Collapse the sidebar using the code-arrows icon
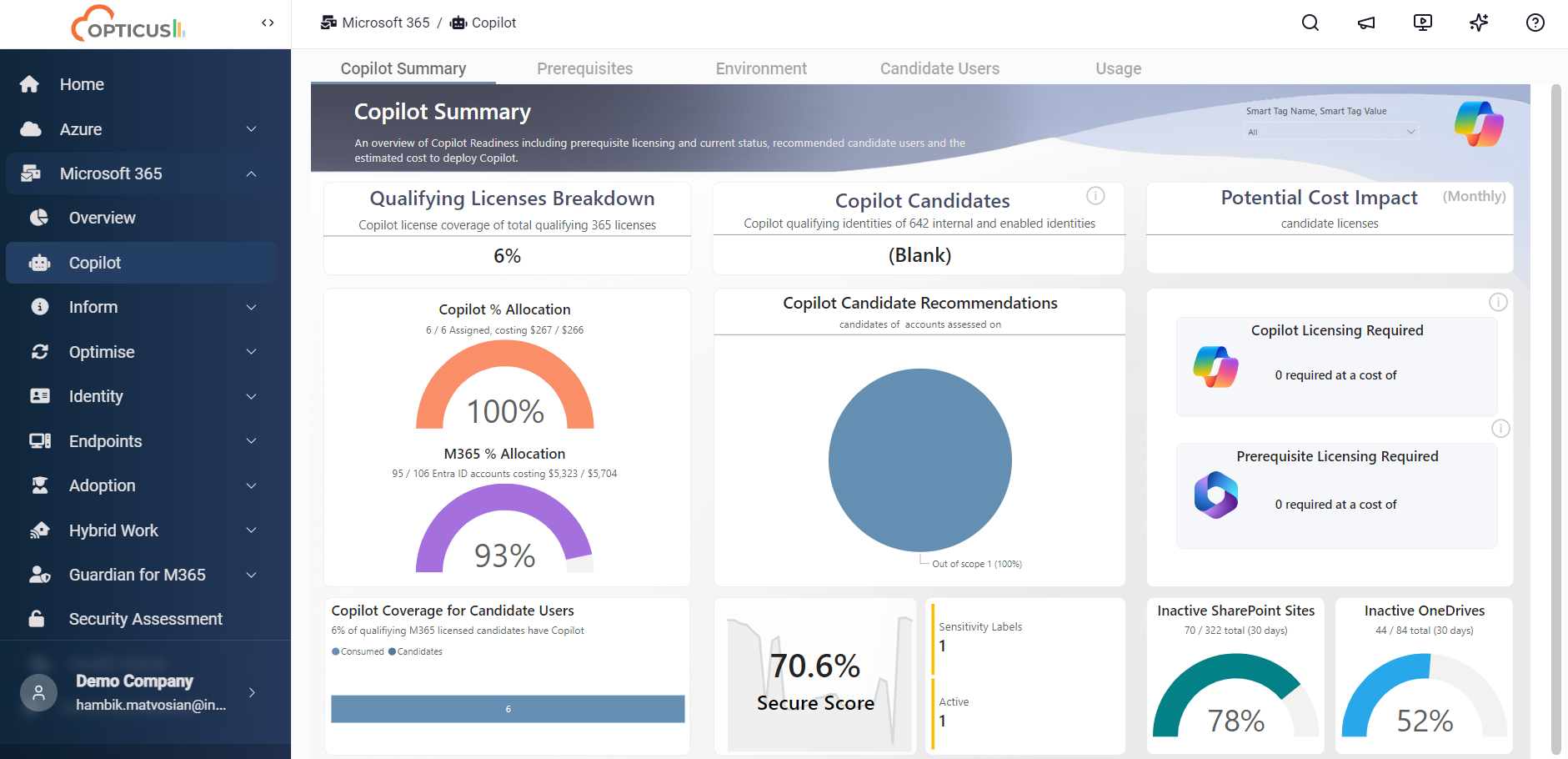 268,23
